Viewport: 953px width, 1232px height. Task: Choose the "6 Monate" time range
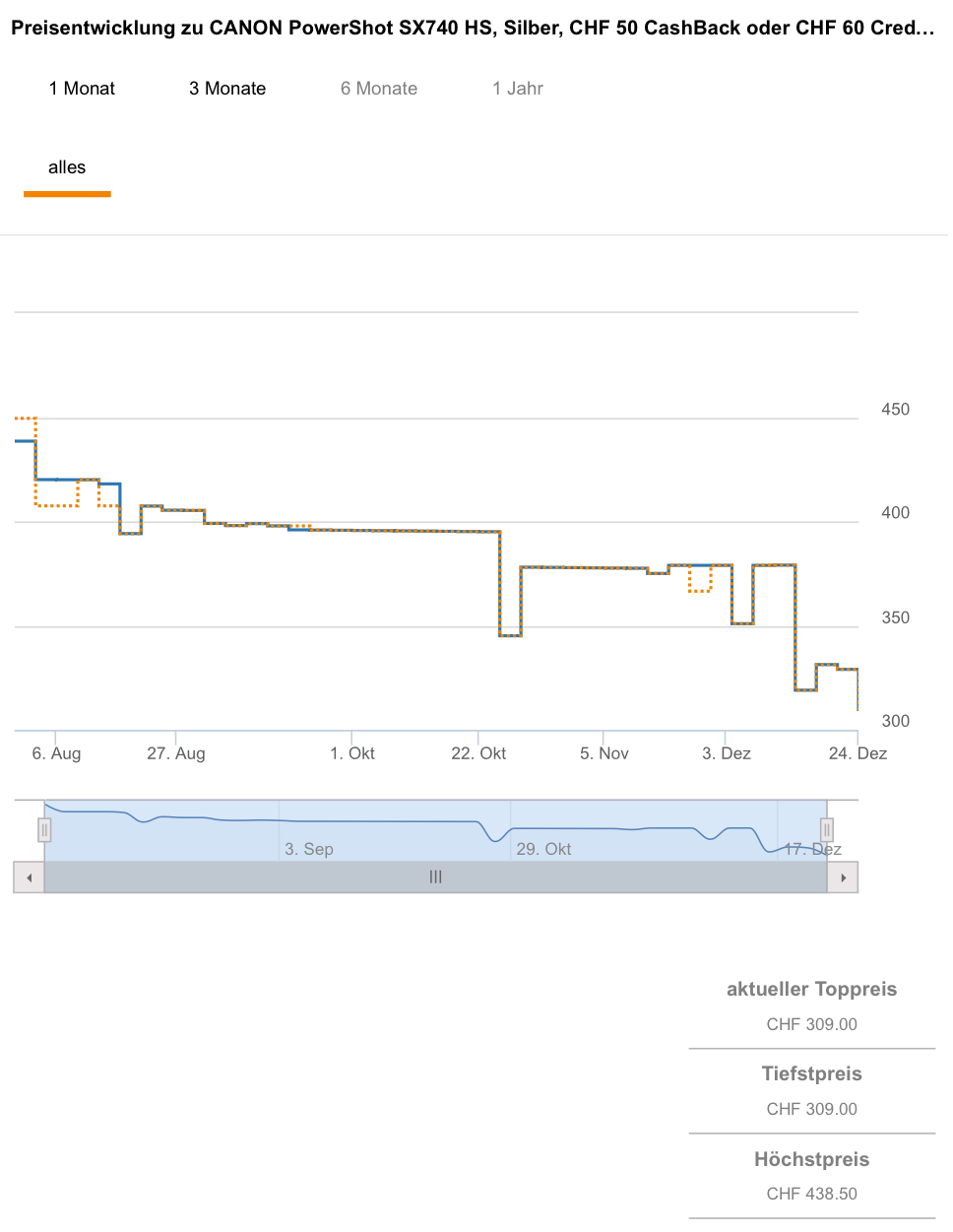click(379, 89)
